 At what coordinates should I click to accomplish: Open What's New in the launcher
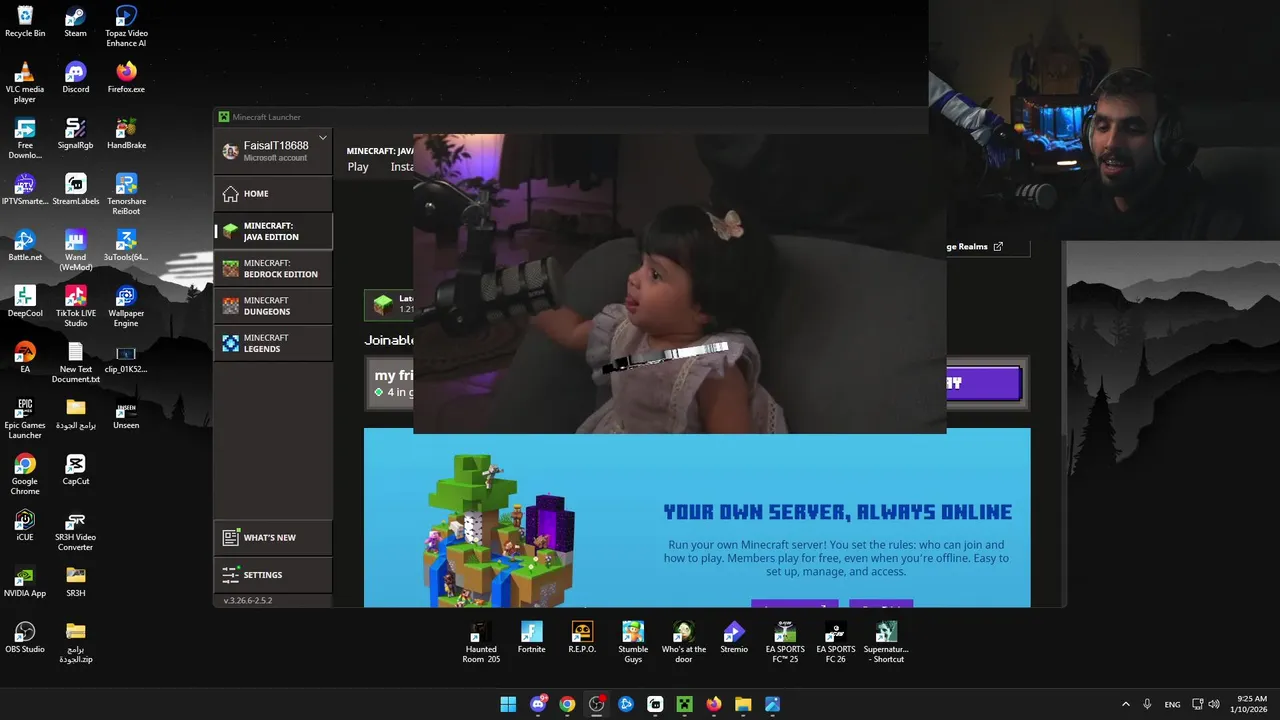273,538
